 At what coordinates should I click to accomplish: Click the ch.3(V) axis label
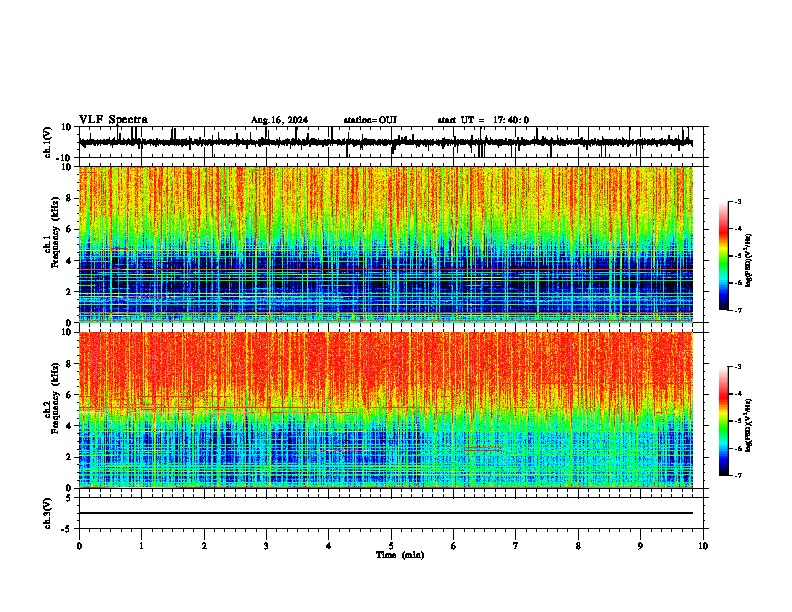point(48,513)
